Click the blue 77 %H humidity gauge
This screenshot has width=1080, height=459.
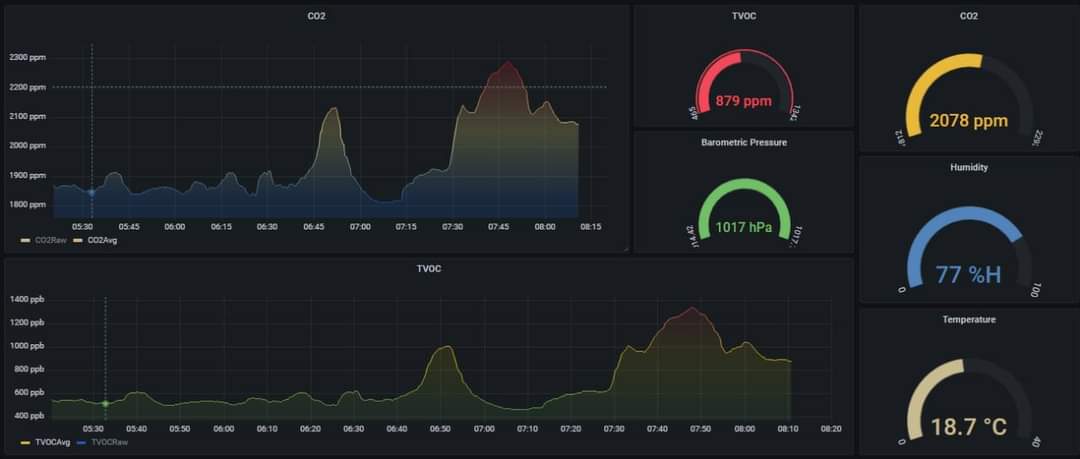(968, 274)
